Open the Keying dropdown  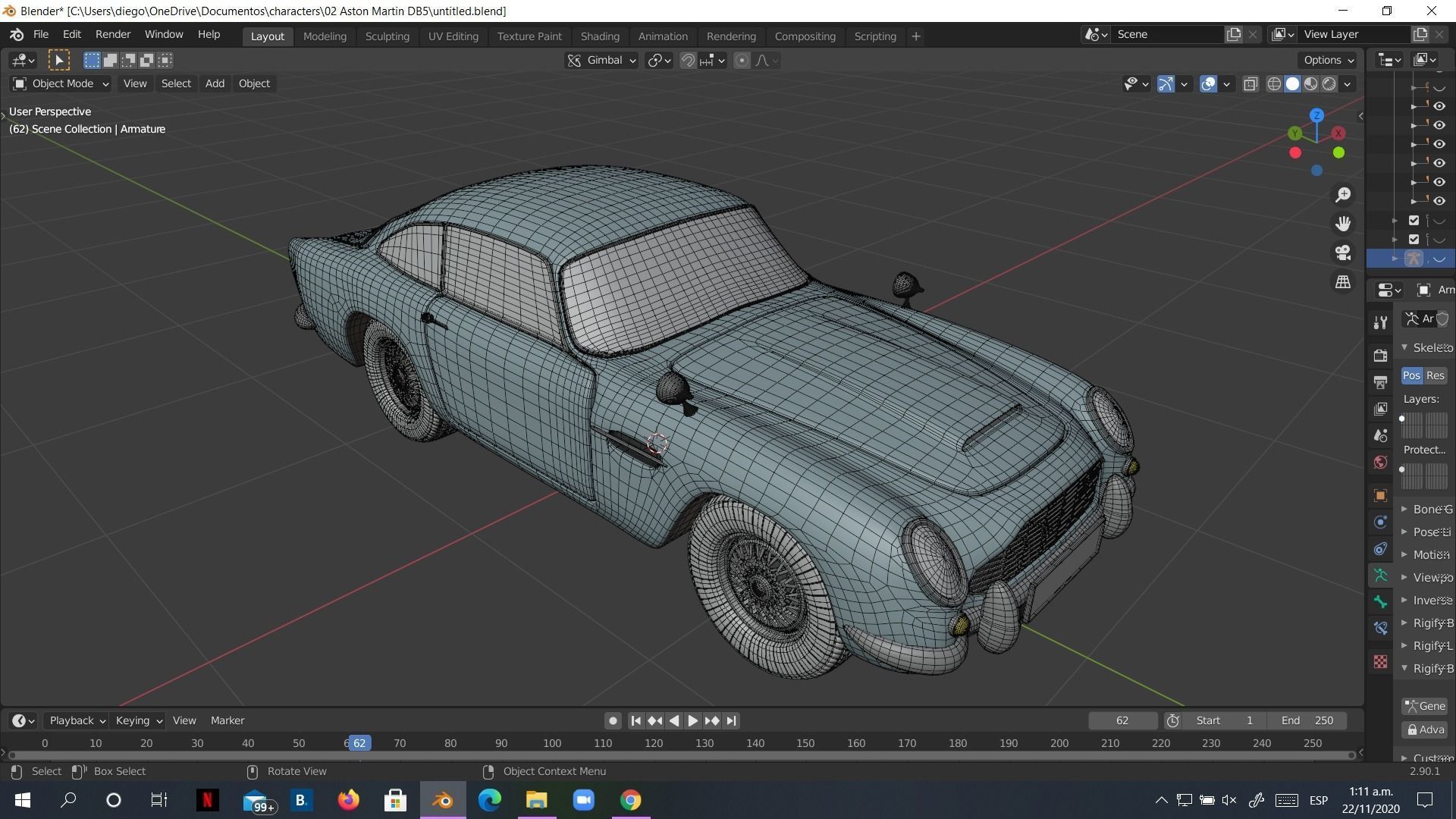(137, 720)
